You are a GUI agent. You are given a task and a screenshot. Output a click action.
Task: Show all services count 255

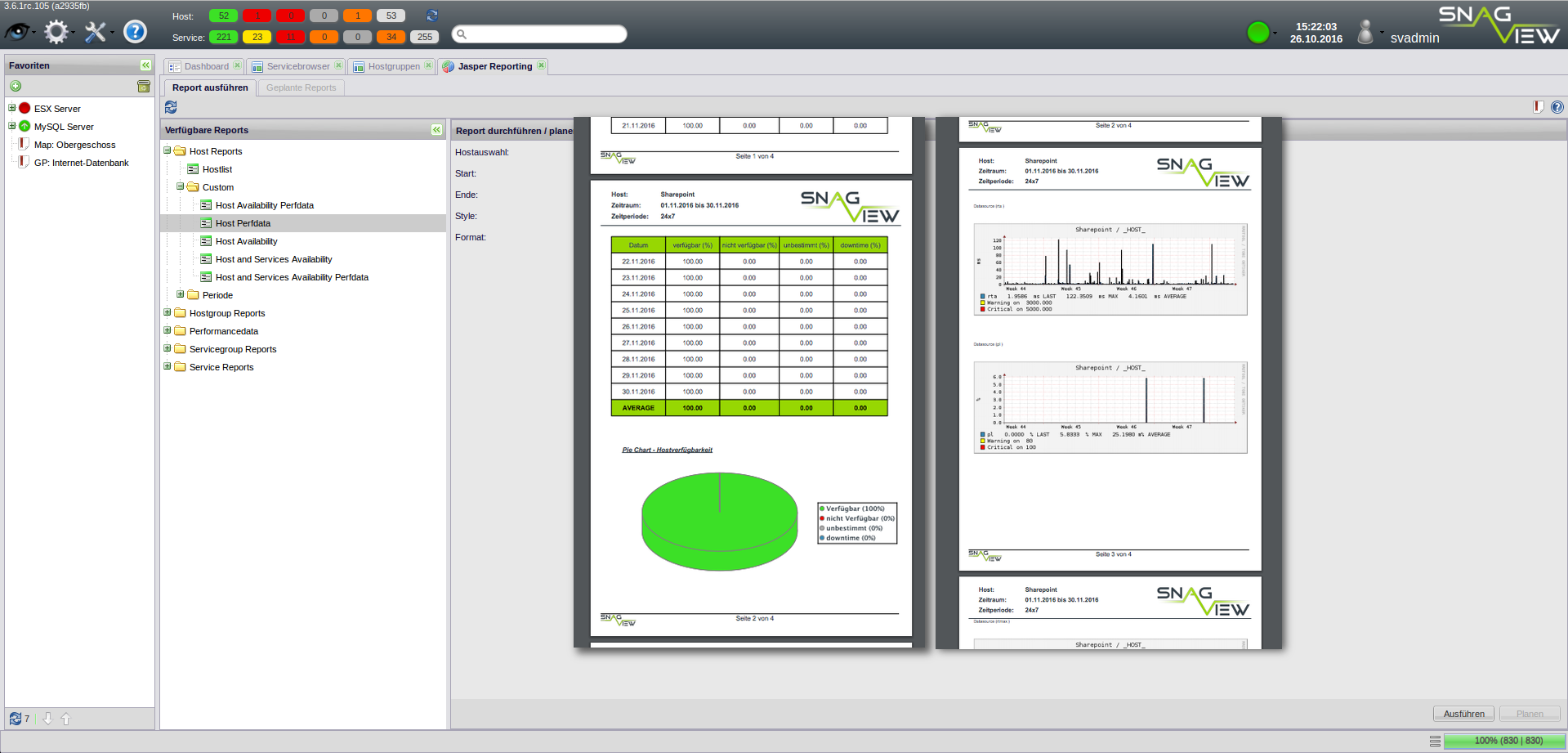point(424,37)
